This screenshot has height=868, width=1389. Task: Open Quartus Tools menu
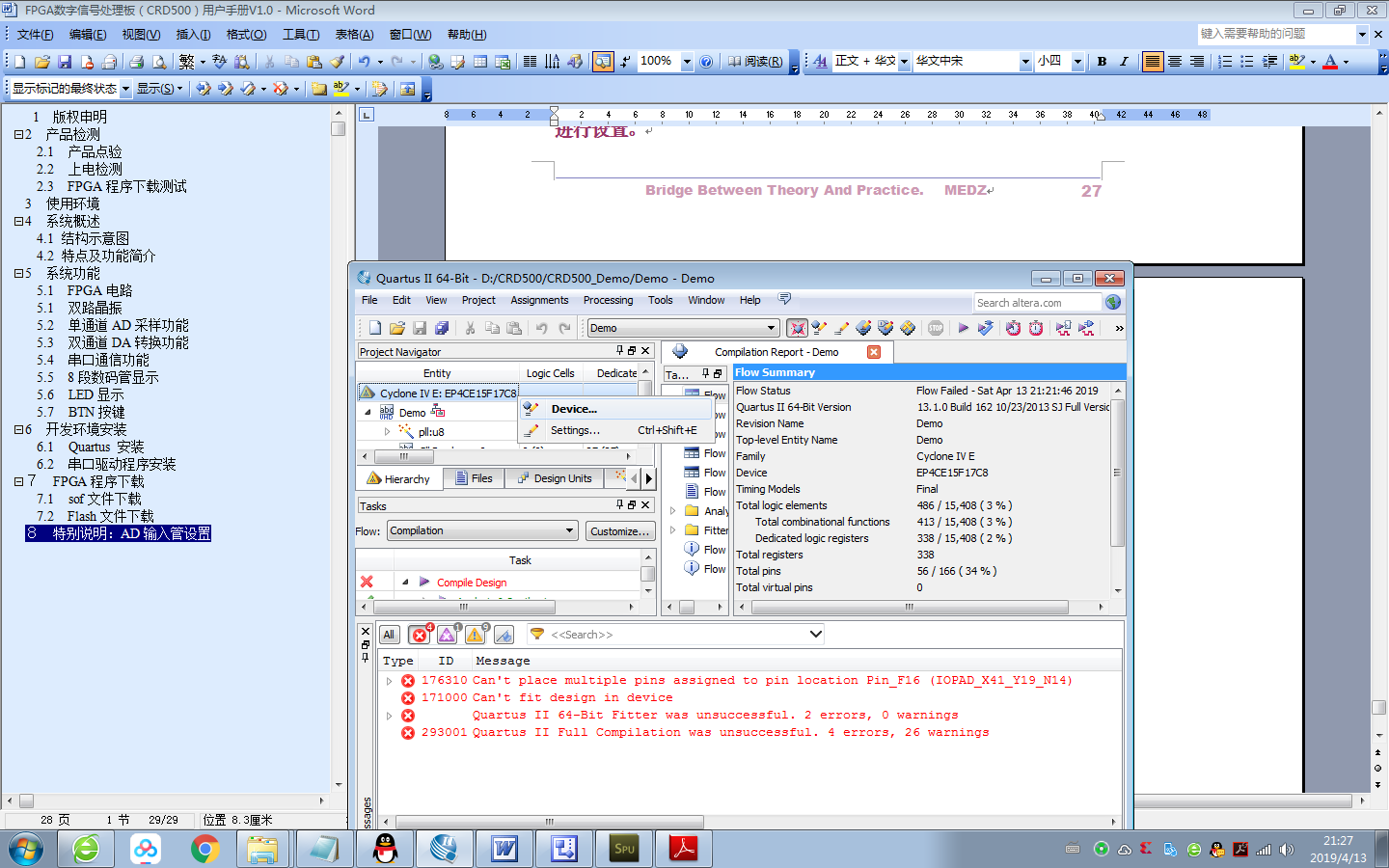click(x=661, y=300)
